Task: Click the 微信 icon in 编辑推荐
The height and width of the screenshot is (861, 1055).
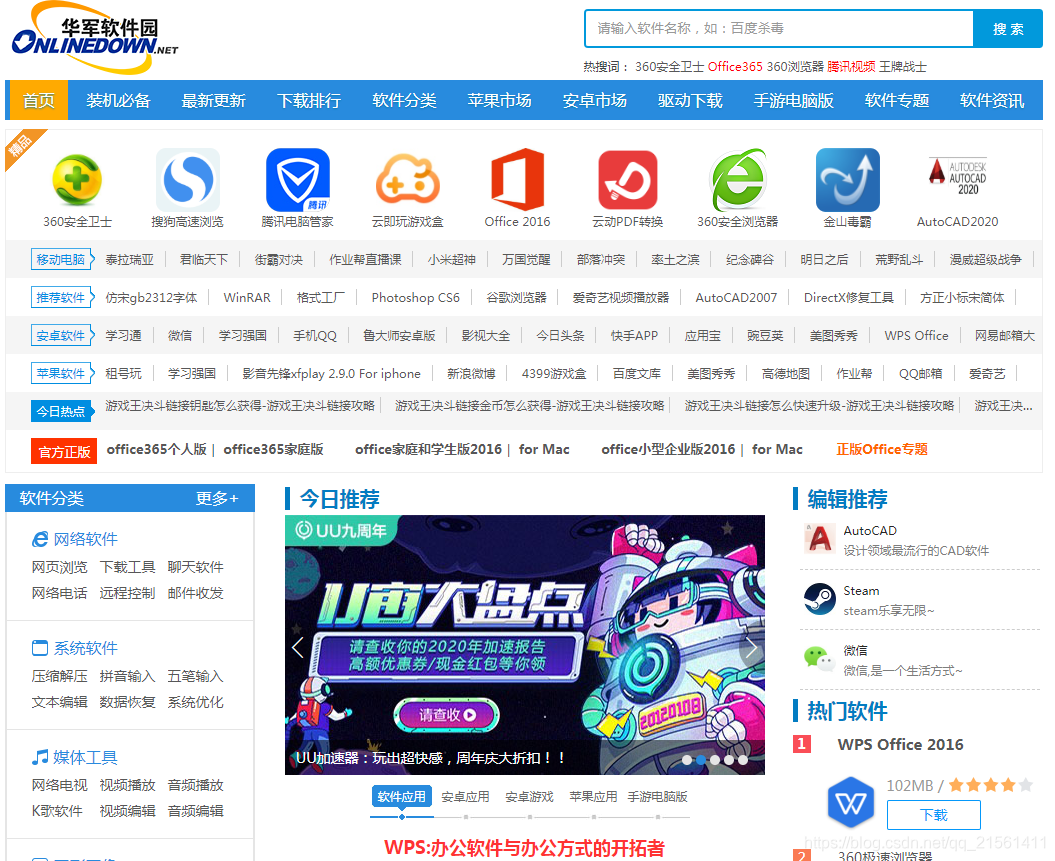Action: 820,659
